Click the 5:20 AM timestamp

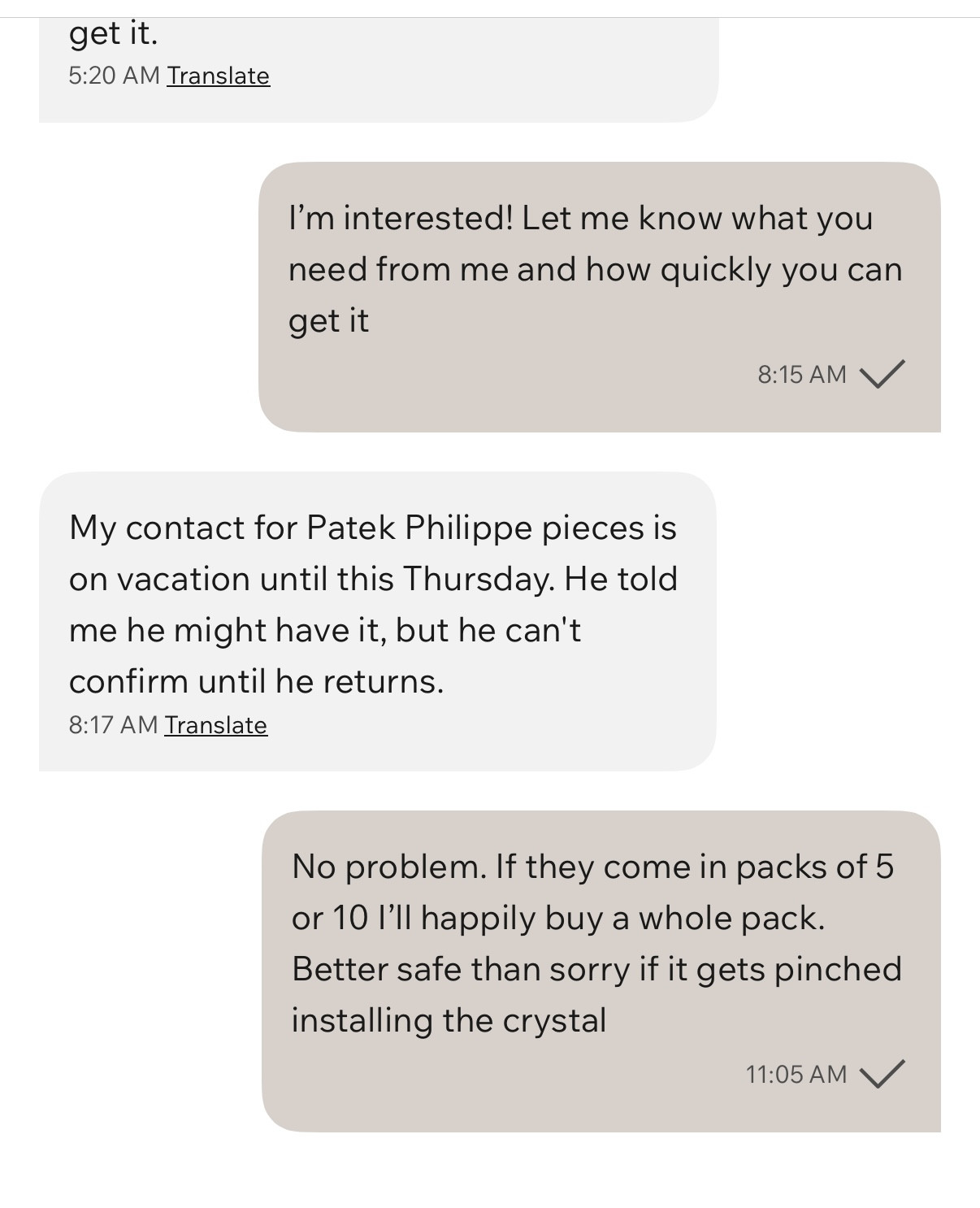click(x=114, y=76)
